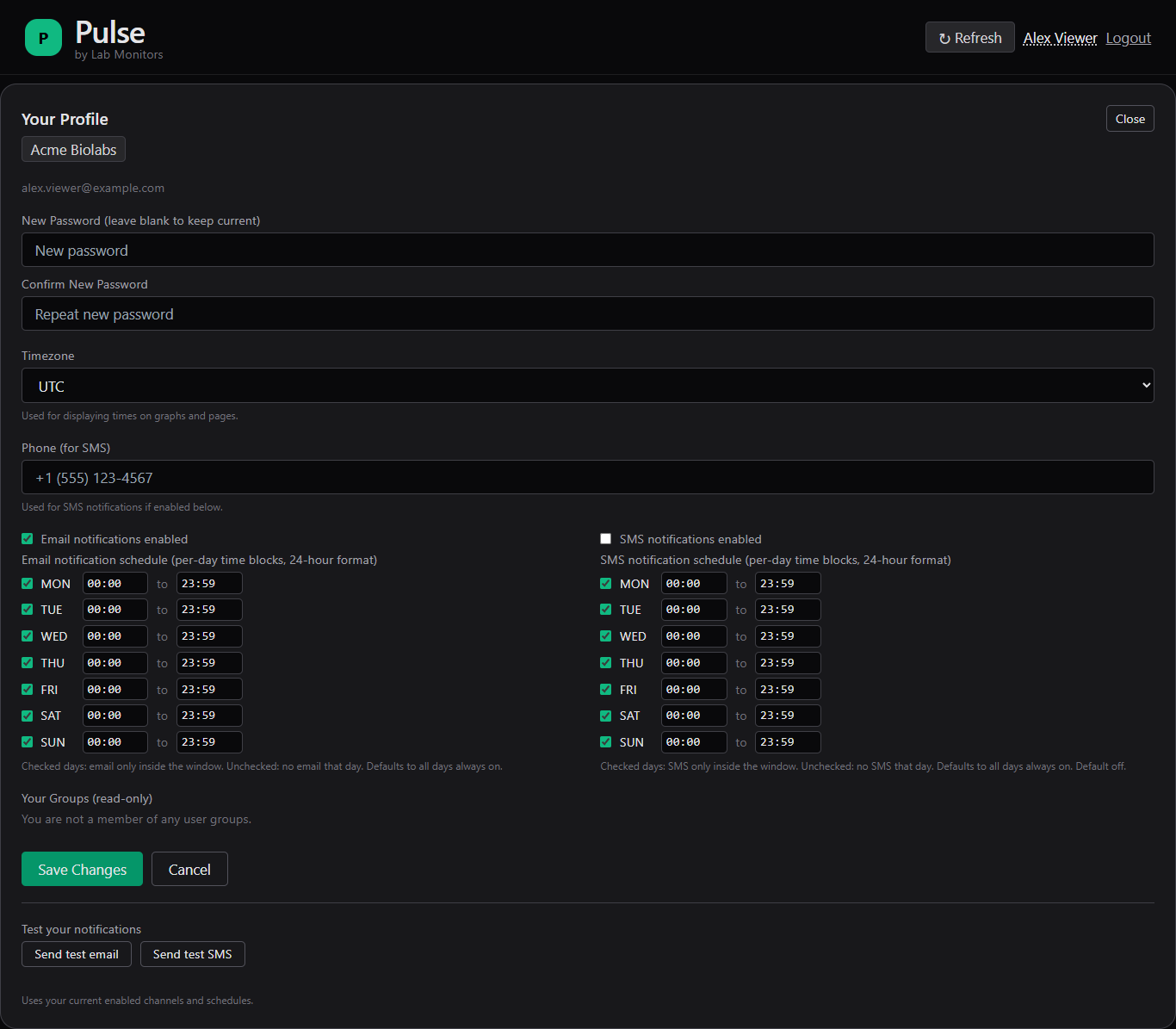The width and height of the screenshot is (1176, 1029).
Task: Edit the email SUN start time field
Action: 115,742
